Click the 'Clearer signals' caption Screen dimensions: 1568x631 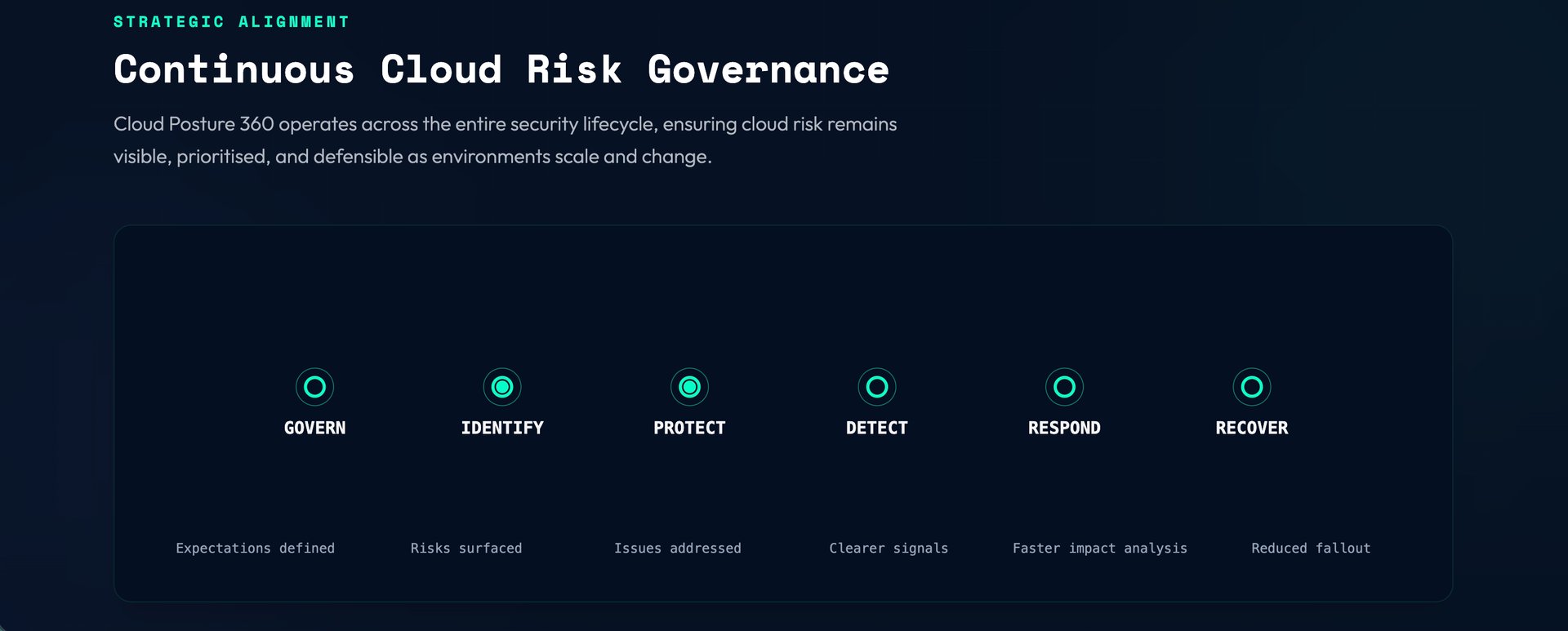[889, 549]
